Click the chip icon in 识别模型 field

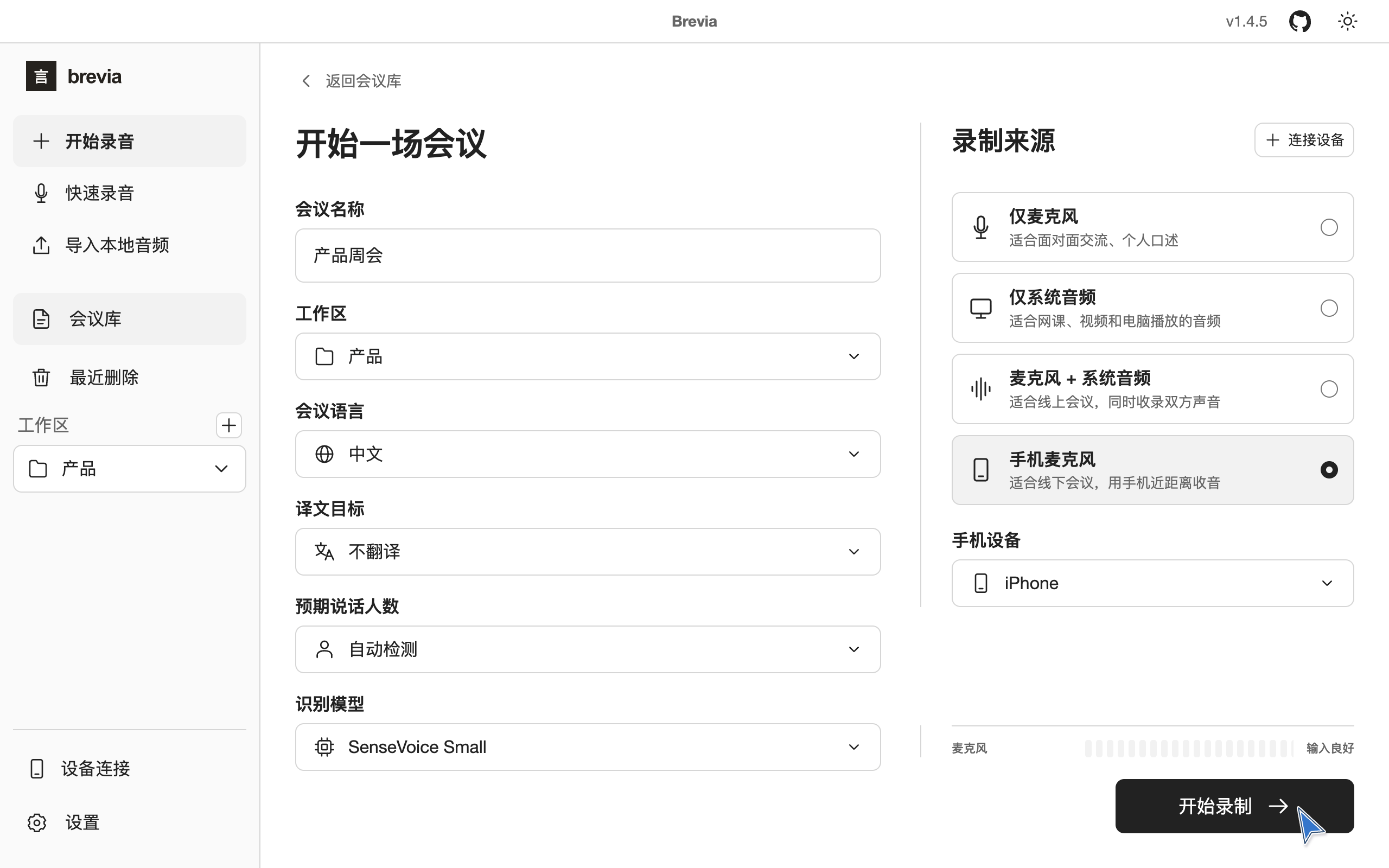pyautogui.click(x=324, y=747)
